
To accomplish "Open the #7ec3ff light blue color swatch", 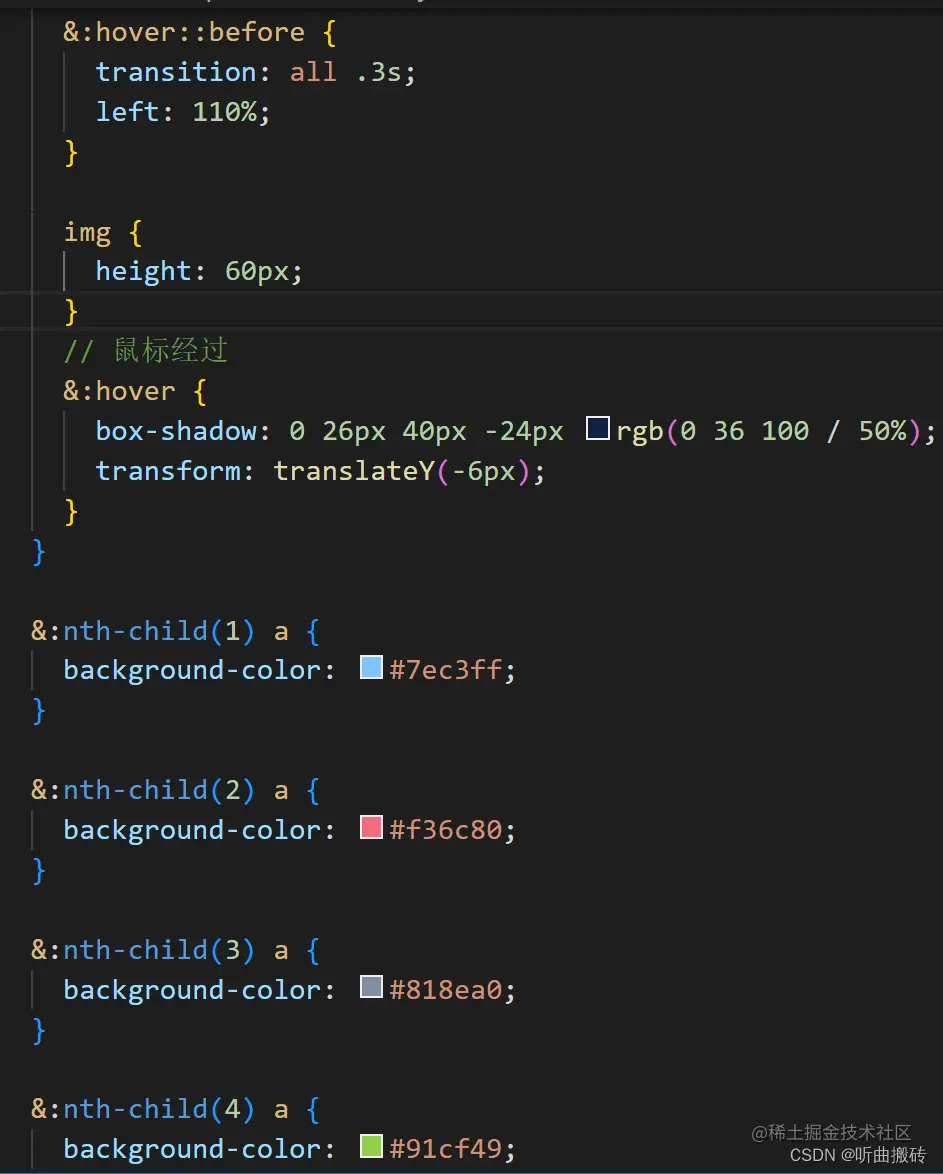I will [x=371, y=667].
